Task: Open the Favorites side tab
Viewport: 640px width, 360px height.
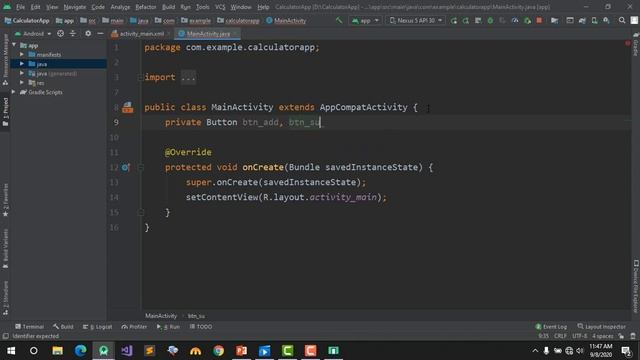Action: tap(5, 200)
